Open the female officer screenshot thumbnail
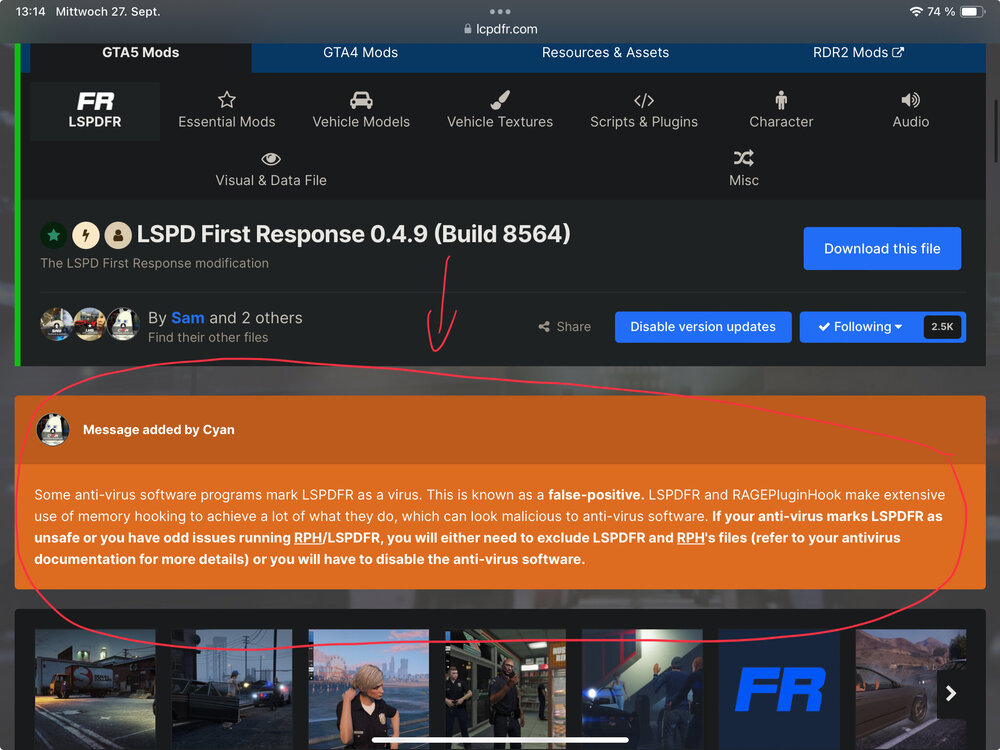 point(369,689)
